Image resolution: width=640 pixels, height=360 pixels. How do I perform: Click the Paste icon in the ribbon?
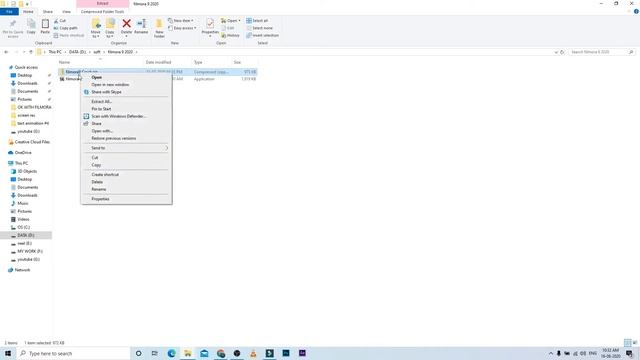point(45,24)
